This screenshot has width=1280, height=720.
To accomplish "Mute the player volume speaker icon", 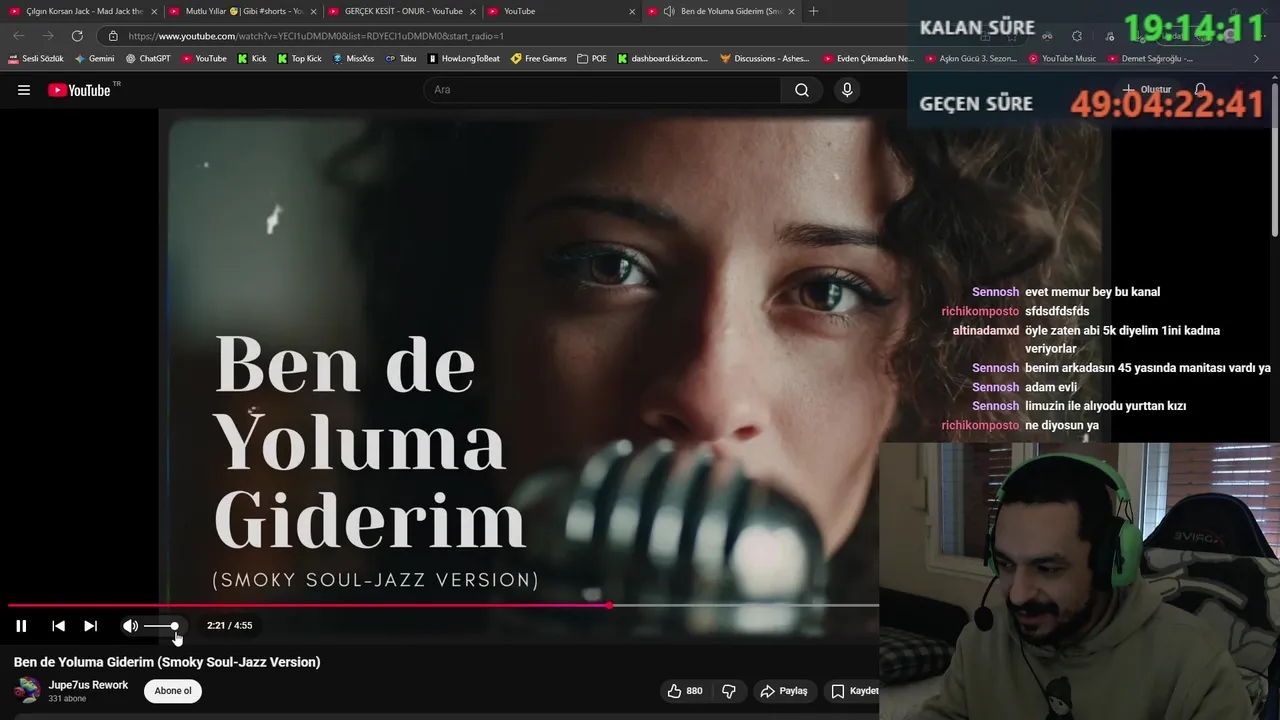I will 130,626.
